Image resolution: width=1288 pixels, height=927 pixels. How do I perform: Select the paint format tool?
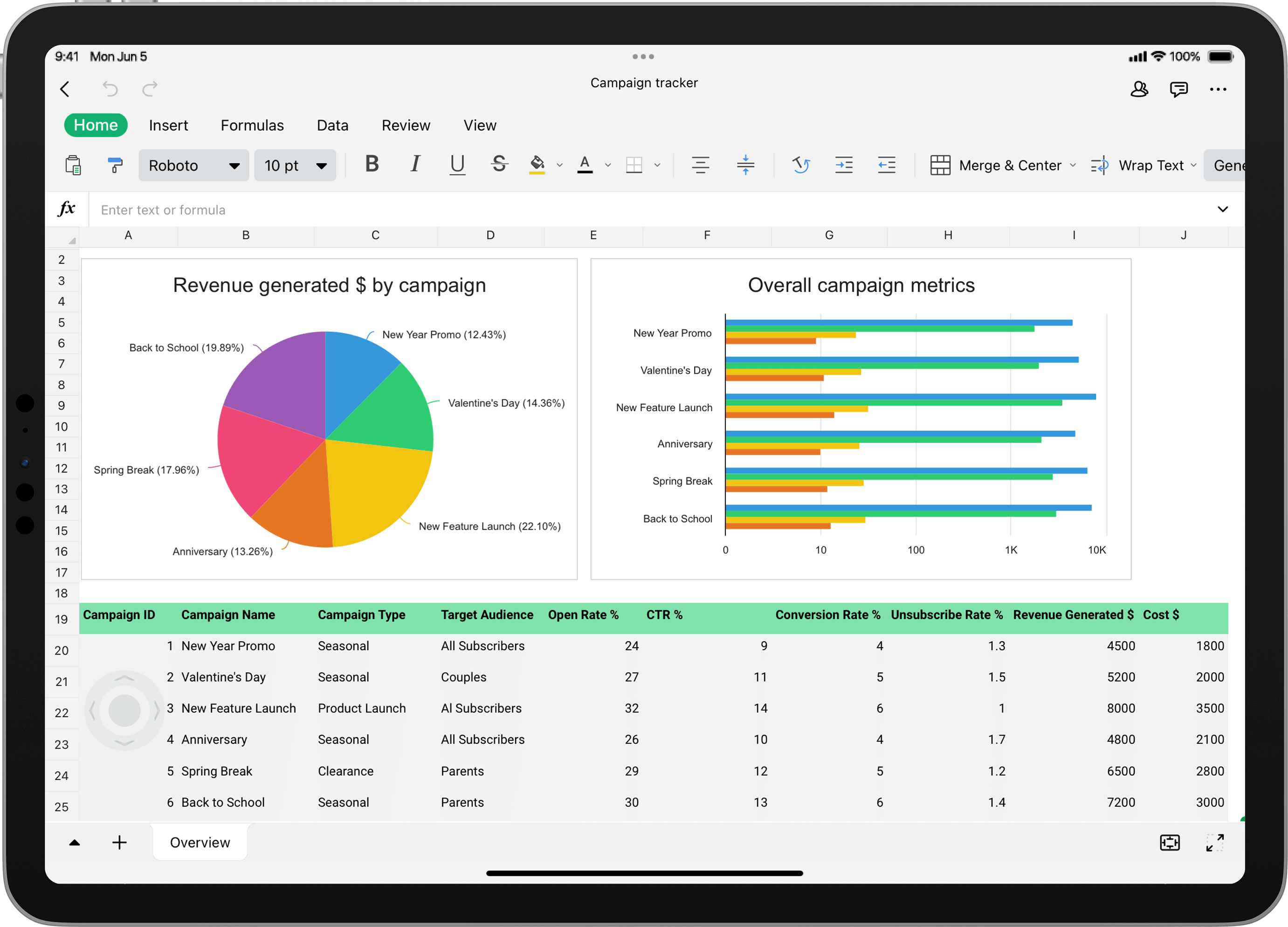[x=115, y=165]
